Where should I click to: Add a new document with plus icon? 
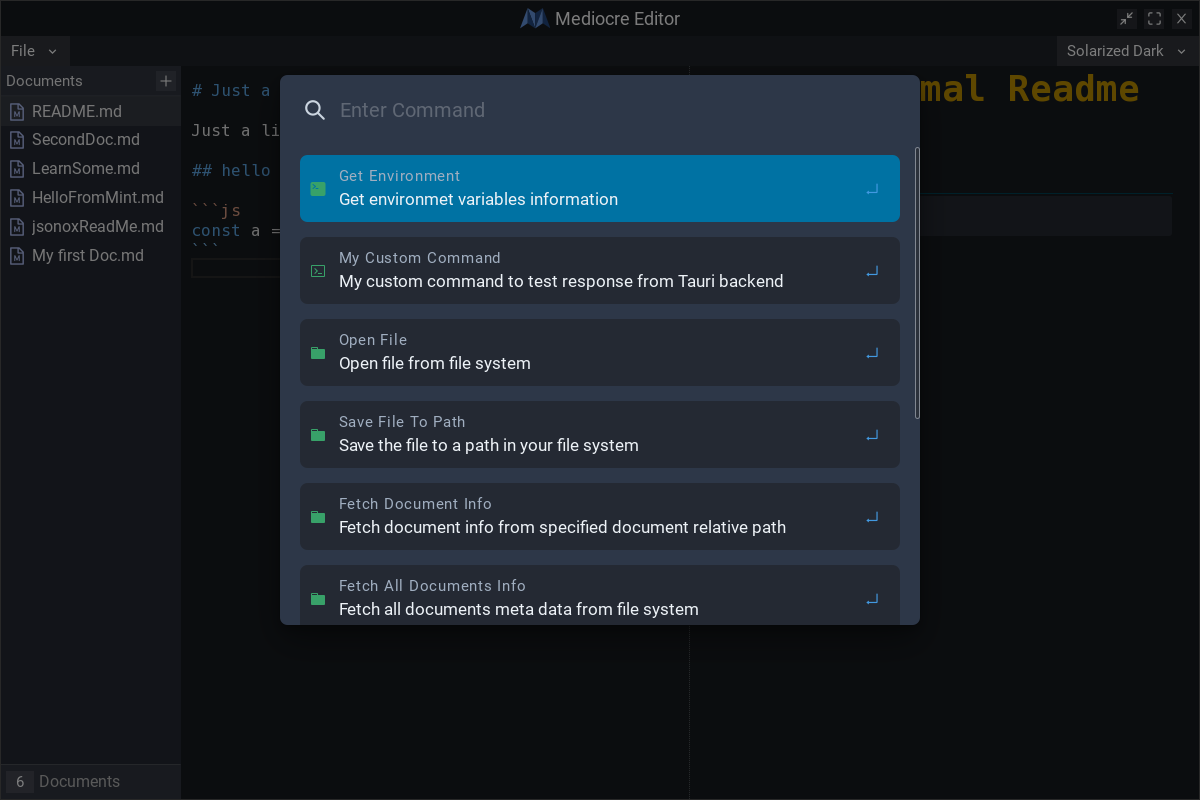pos(166,81)
